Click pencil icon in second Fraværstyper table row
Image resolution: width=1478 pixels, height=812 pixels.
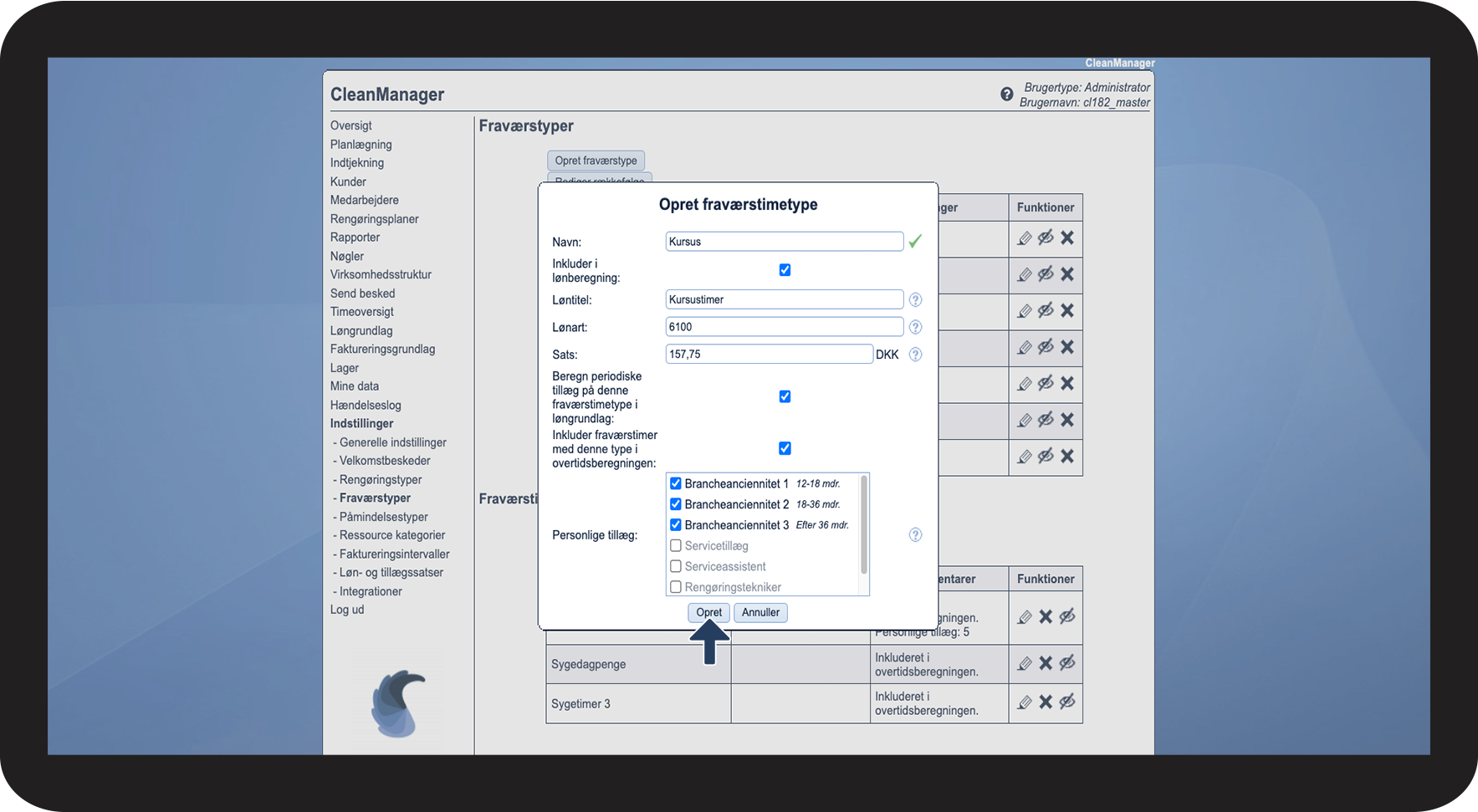(1025, 274)
